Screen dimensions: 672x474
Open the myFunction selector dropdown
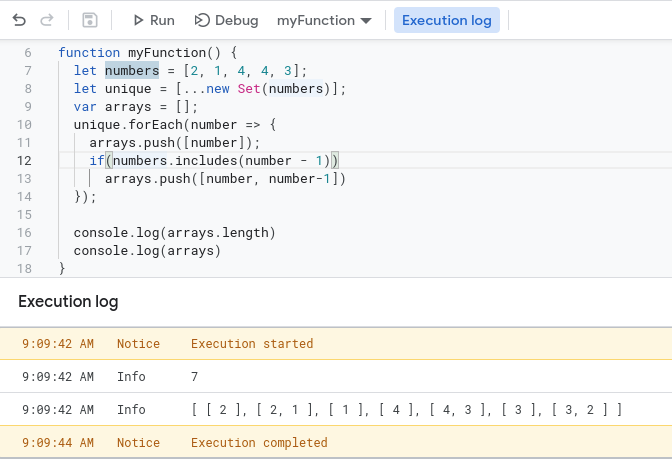[324, 20]
